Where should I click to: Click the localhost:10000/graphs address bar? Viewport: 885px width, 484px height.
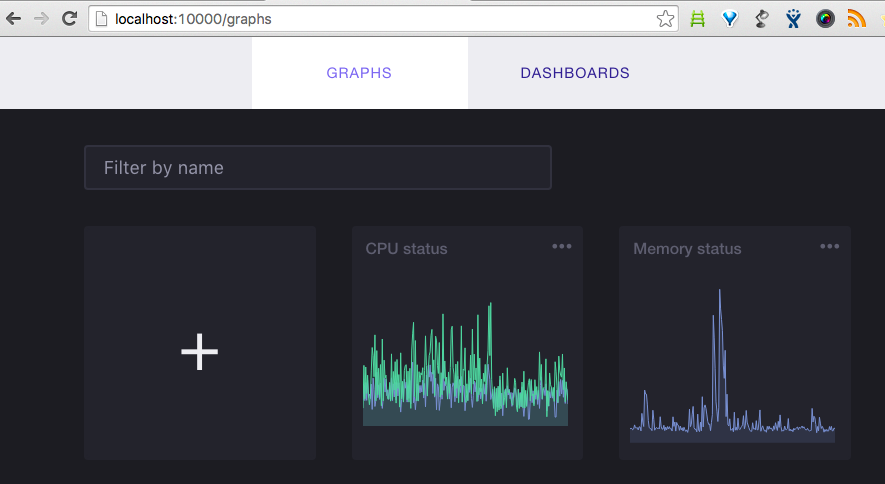(x=383, y=19)
